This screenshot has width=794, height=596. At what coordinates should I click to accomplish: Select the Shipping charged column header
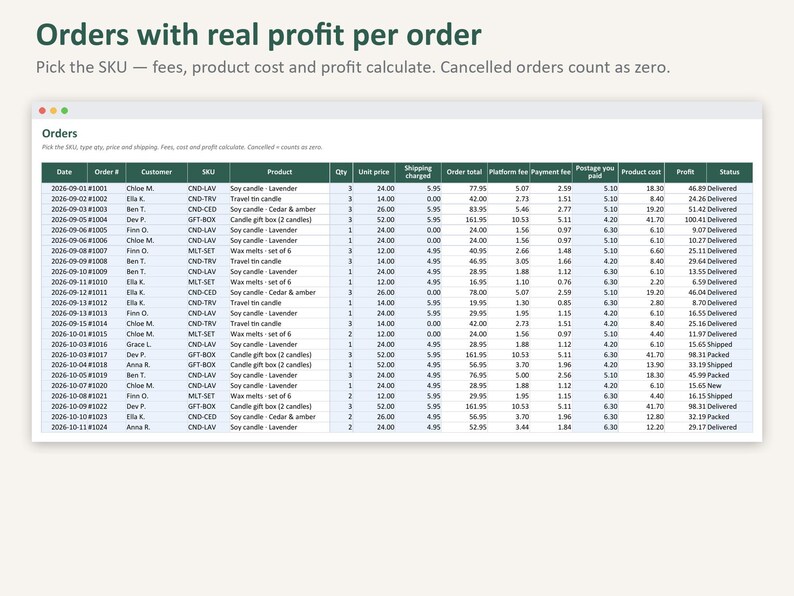click(x=418, y=172)
